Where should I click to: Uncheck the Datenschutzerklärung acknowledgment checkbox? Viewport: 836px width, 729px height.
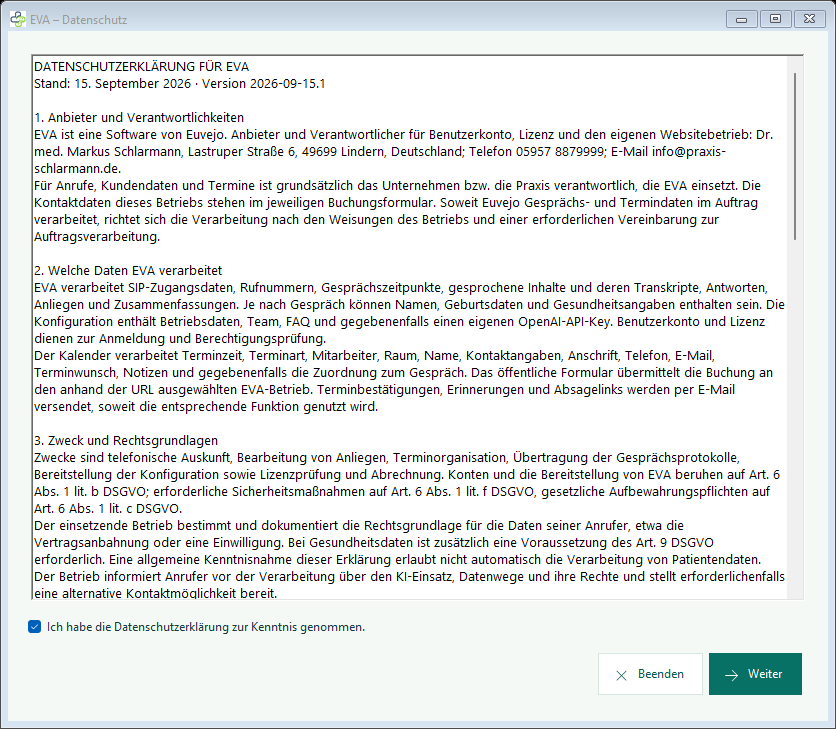tap(35, 627)
